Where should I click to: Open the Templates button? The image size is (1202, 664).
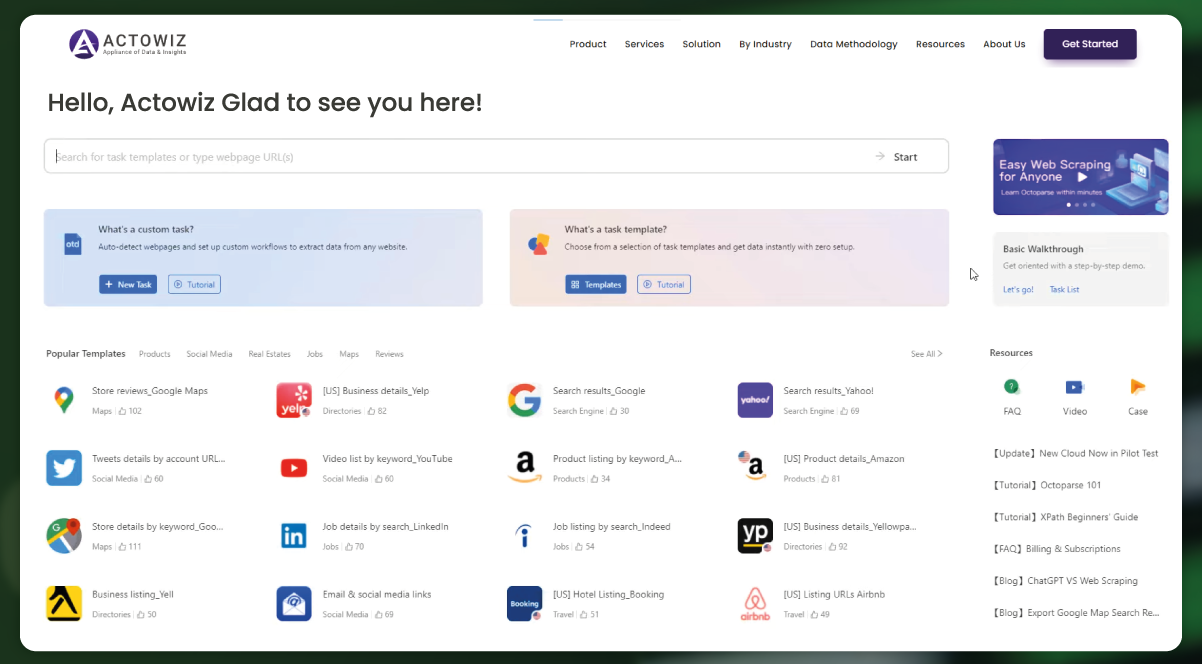pyautogui.click(x=596, y=285)
